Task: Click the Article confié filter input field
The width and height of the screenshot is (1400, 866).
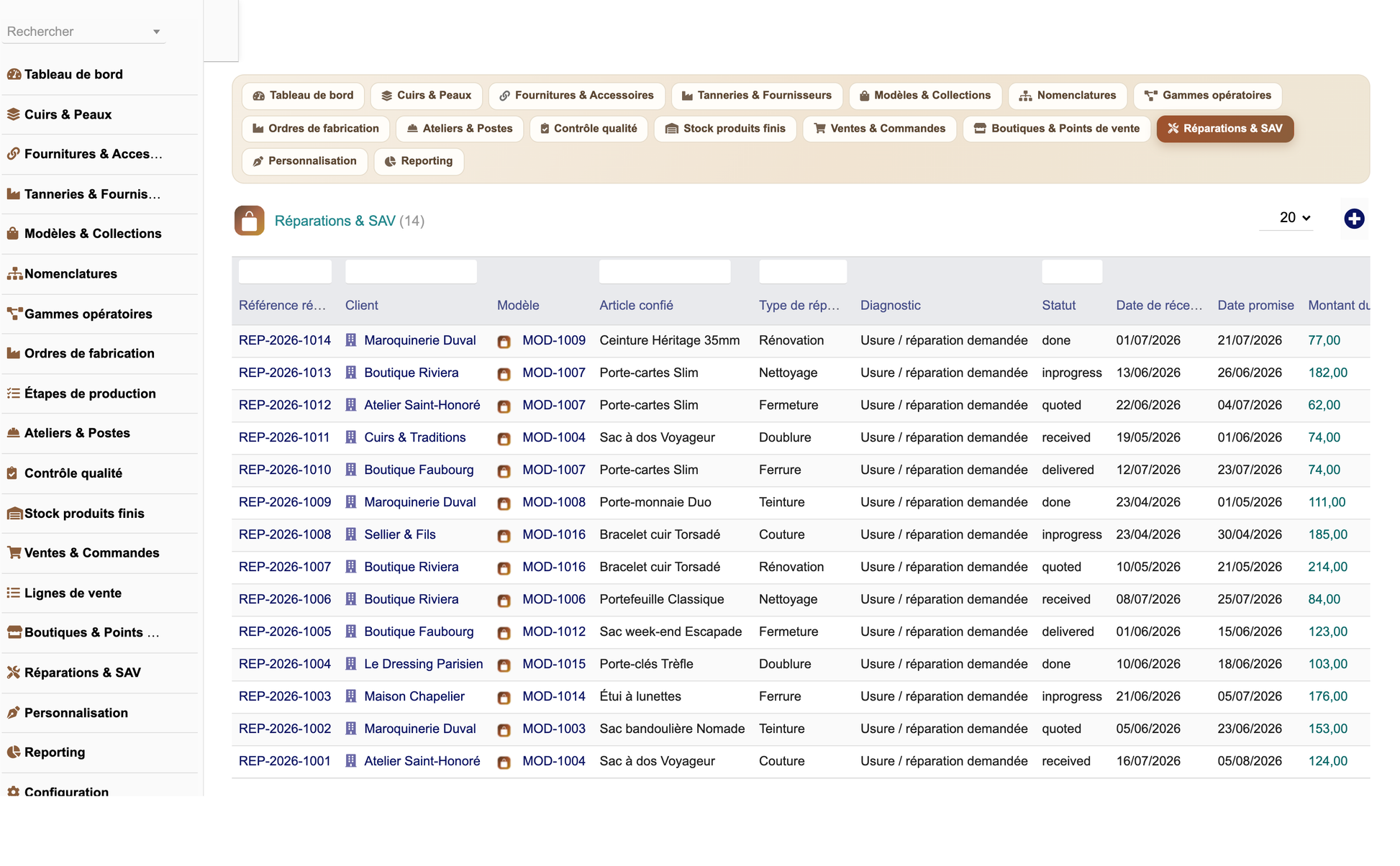Action: [665, 272]
